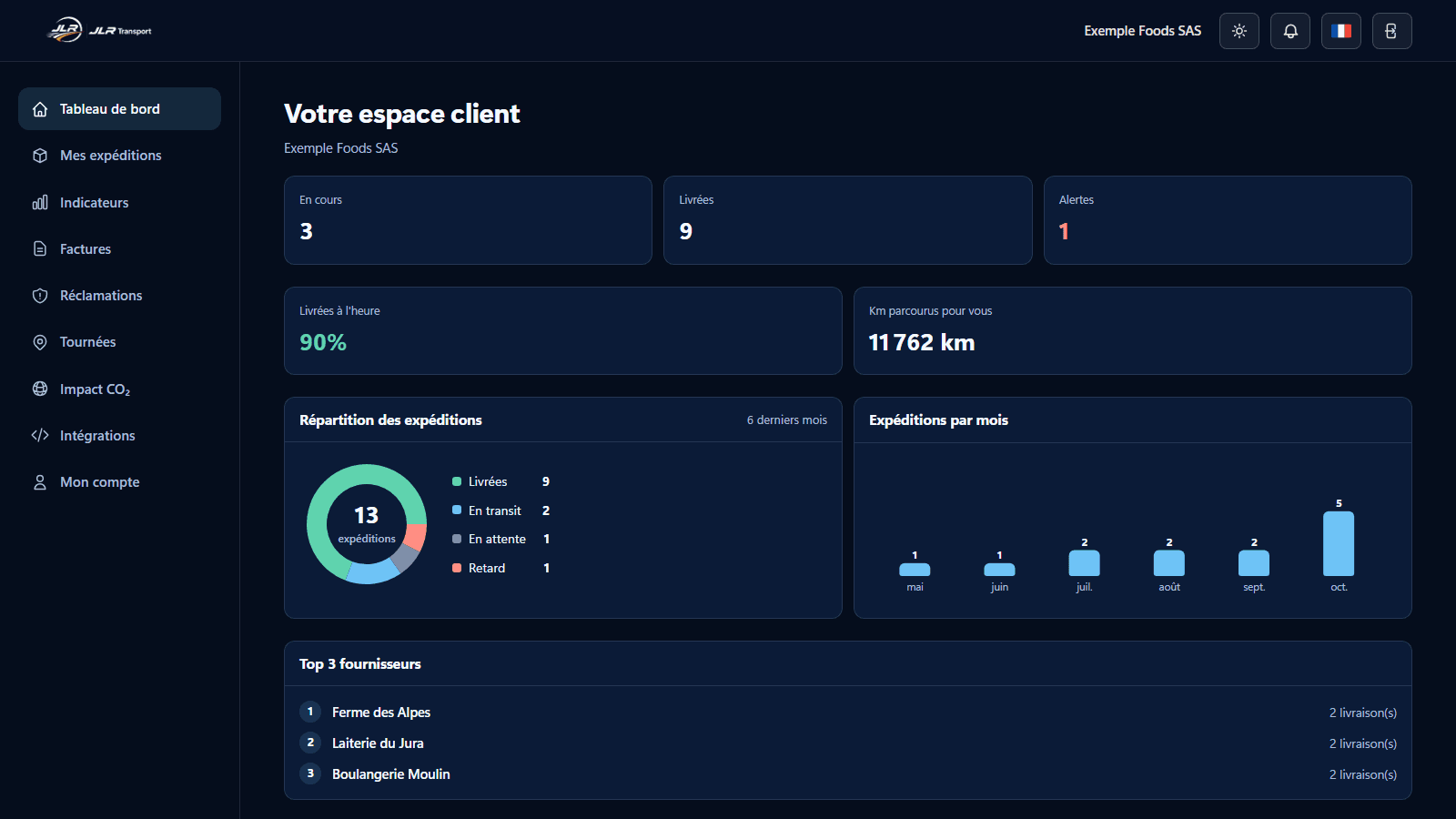This screenshot has width=1456, height=819.
Task: Click the green Livrées legend swatch
Action: (457, 481)
